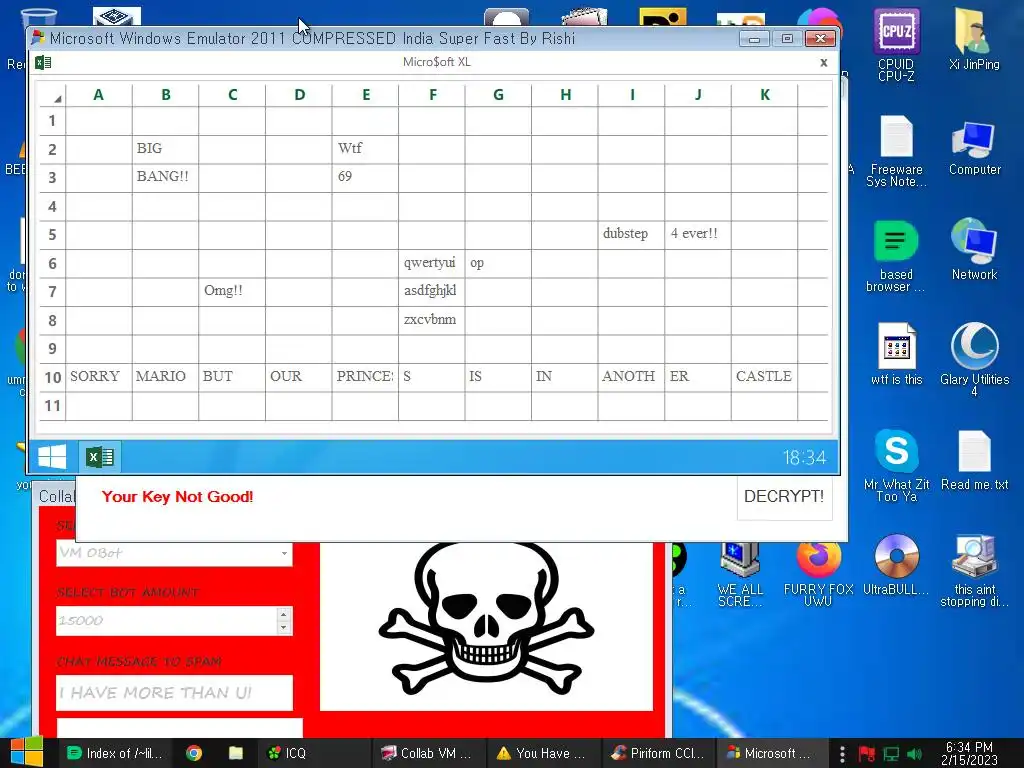
Task: Open the Read me.txt desktop file
Action: pyautogui.click(x=974, y=460)
